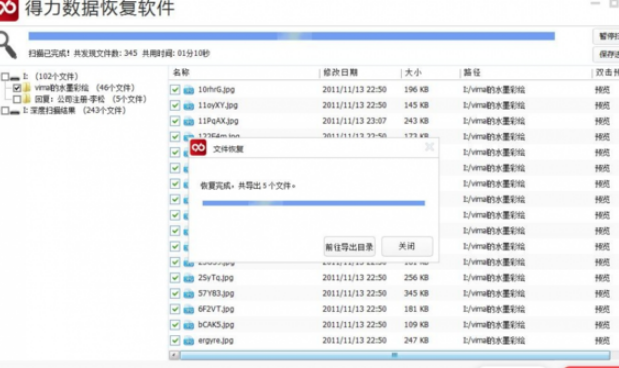Click the drive icon of I: 深度扫描结果
This screenshot has width=619, height=368.
coord(15,111)
